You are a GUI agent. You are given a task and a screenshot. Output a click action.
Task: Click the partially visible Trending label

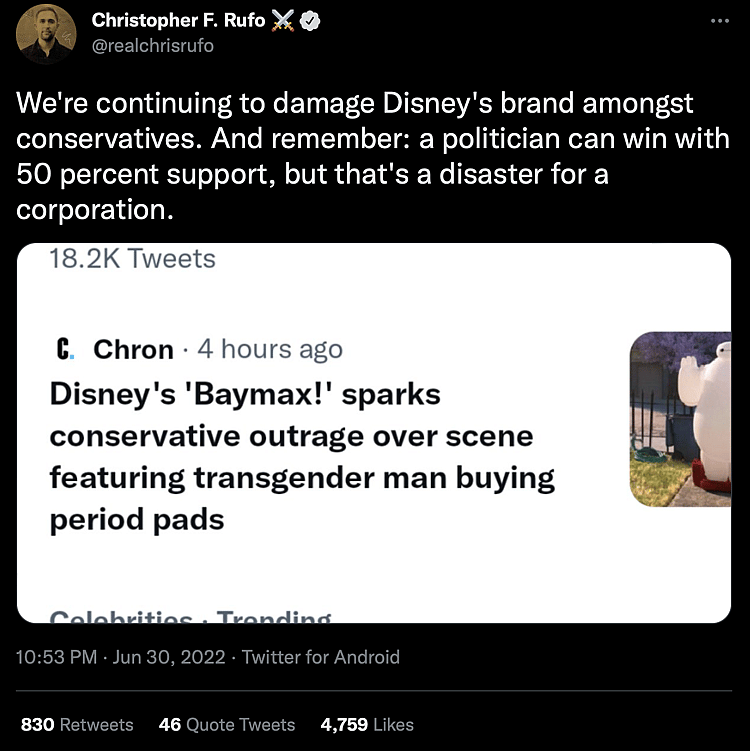pos(274,618)
